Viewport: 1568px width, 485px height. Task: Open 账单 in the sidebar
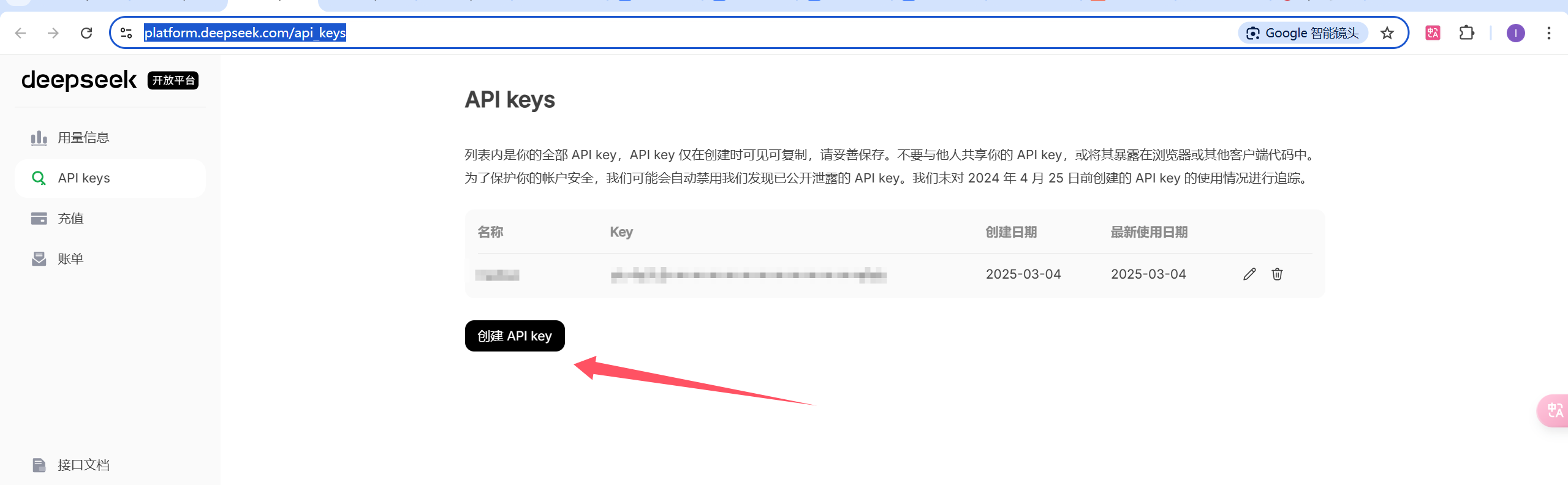(x=110, y=259)
